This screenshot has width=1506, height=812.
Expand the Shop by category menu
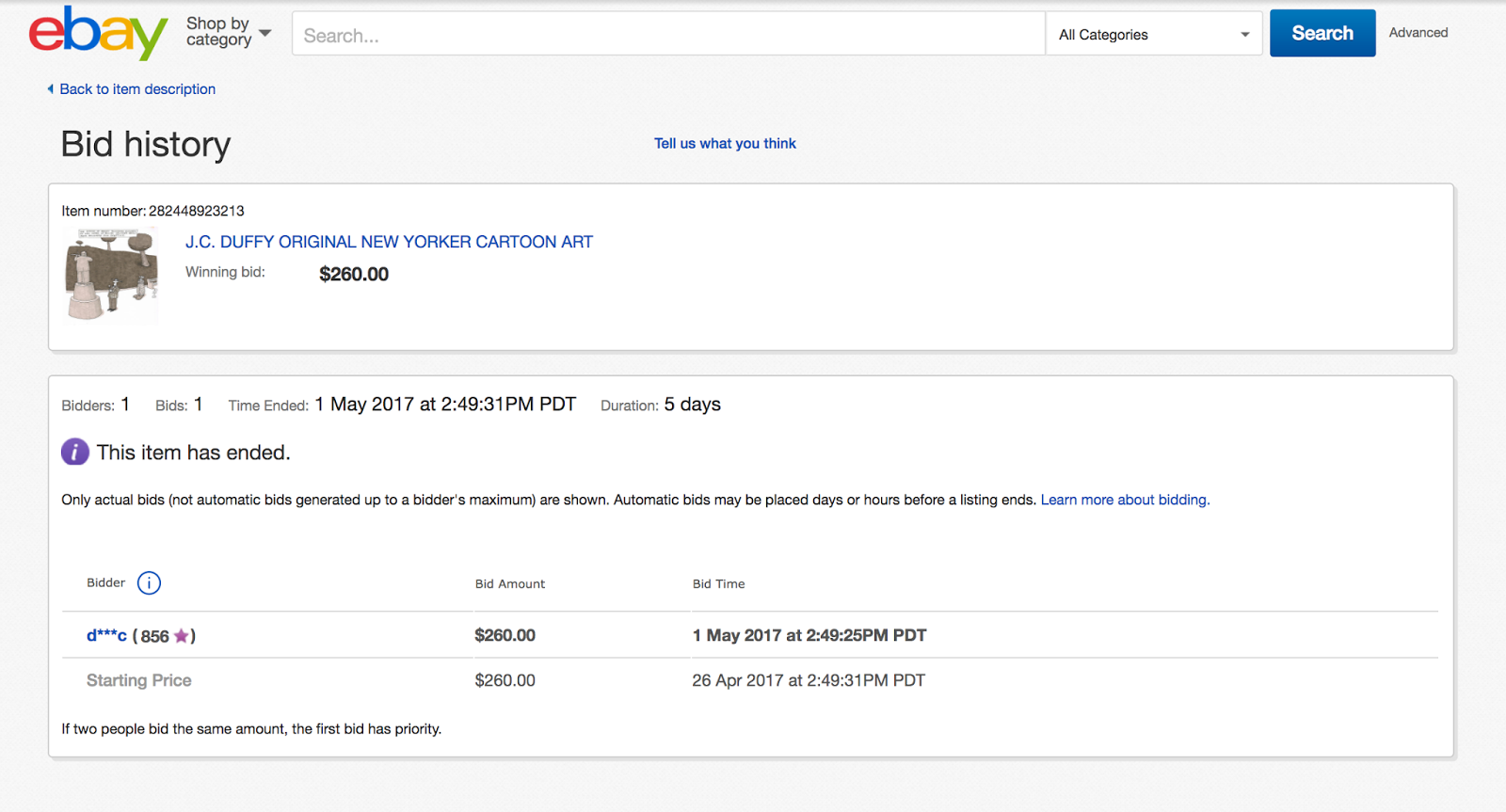pos(229,32)
